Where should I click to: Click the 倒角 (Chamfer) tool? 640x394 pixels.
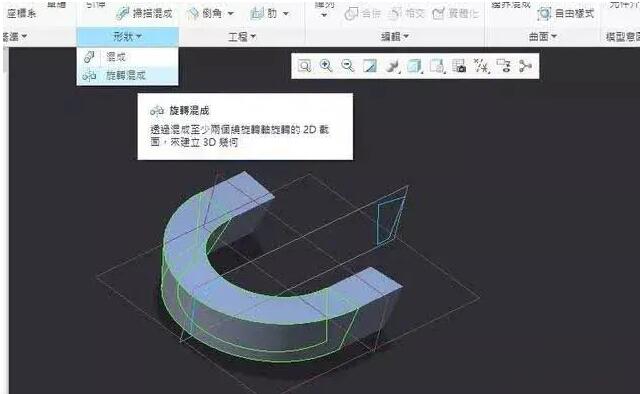point(205,13)
